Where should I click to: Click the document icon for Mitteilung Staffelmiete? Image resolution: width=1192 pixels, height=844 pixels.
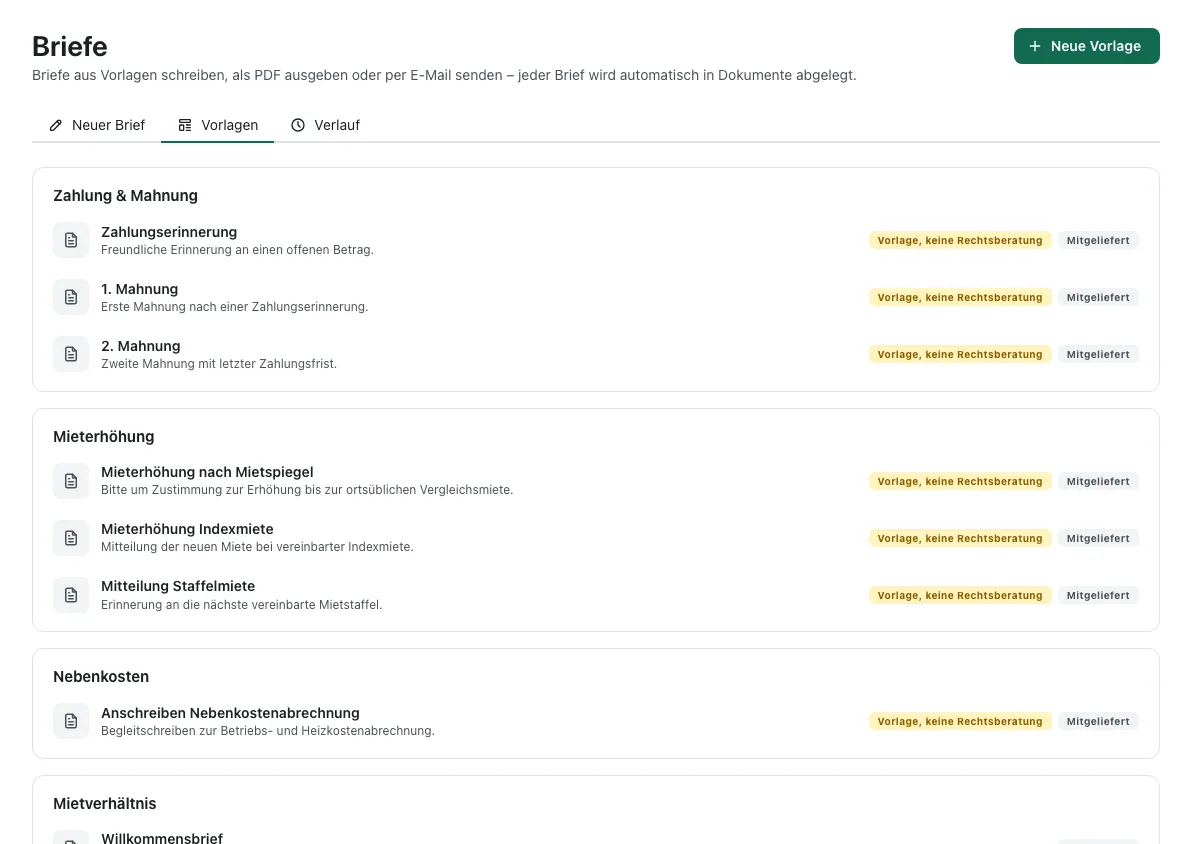click(x=71, y=595)
